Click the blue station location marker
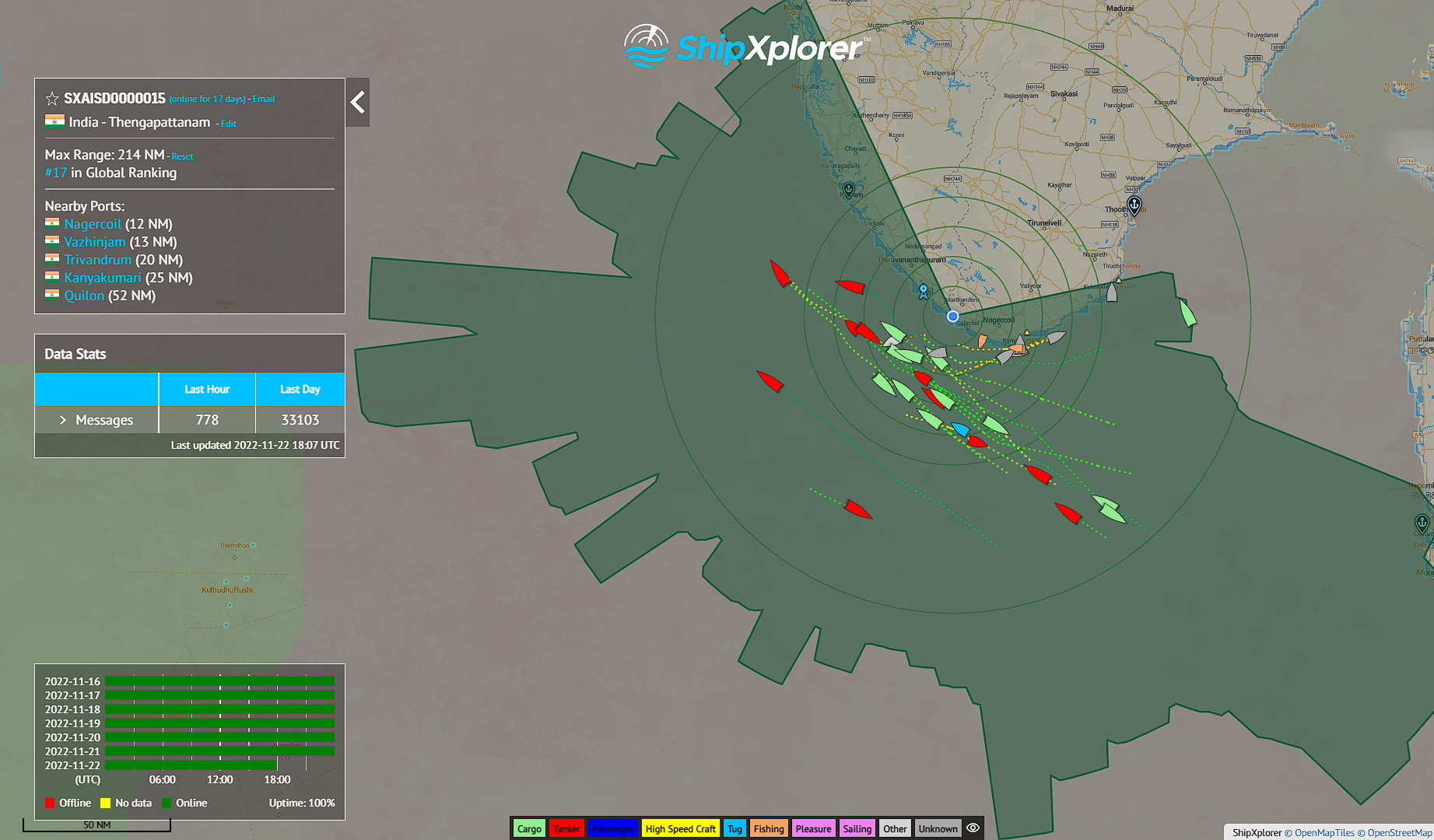This screenshot has height=840, width=1434. (952, 317)
